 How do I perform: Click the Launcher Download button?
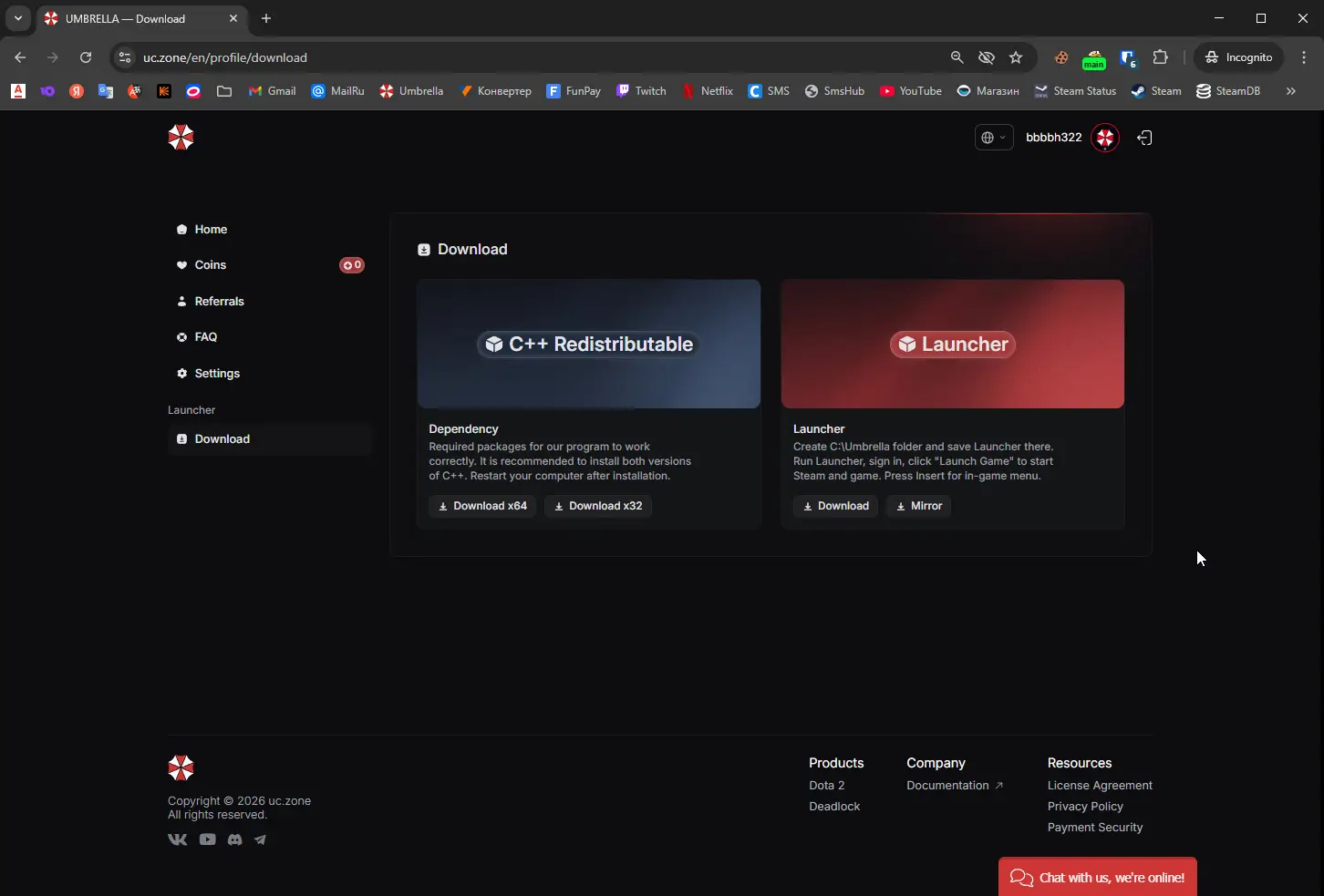pyautogui.click(x=835, y=506)
